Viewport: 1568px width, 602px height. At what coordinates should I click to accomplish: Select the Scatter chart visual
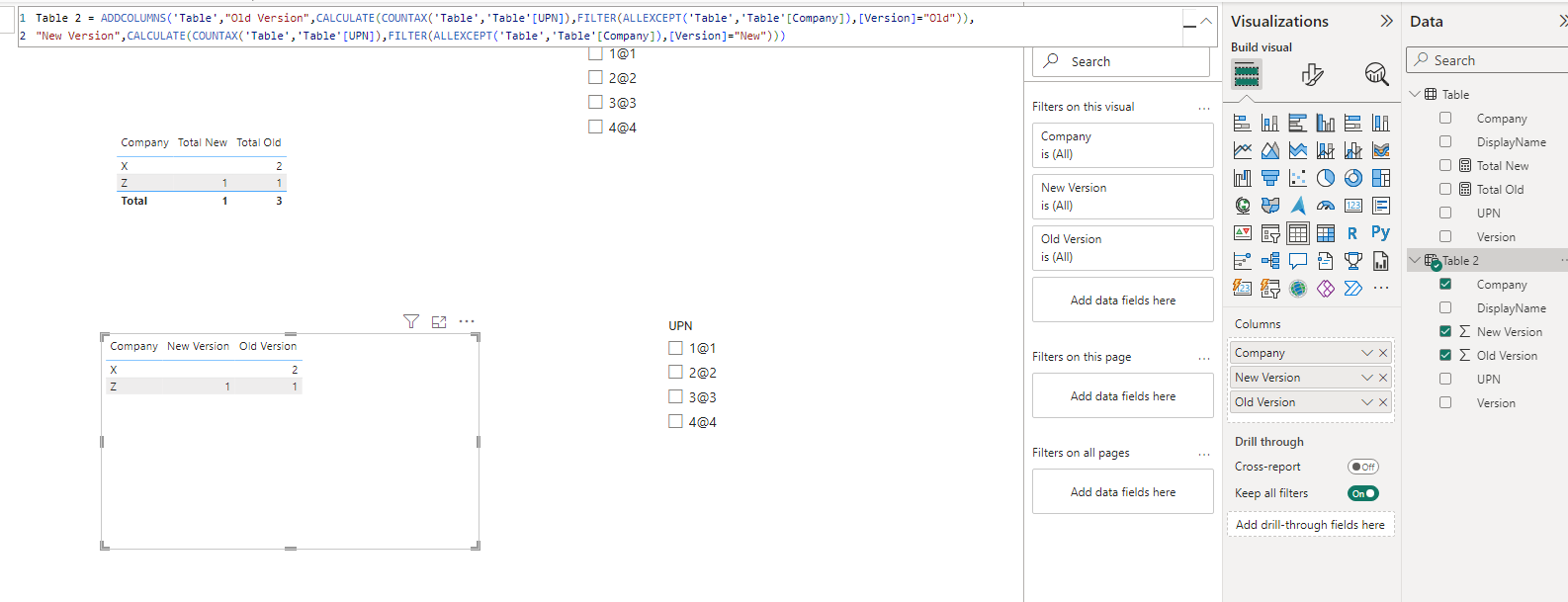tap(1298, 178)
